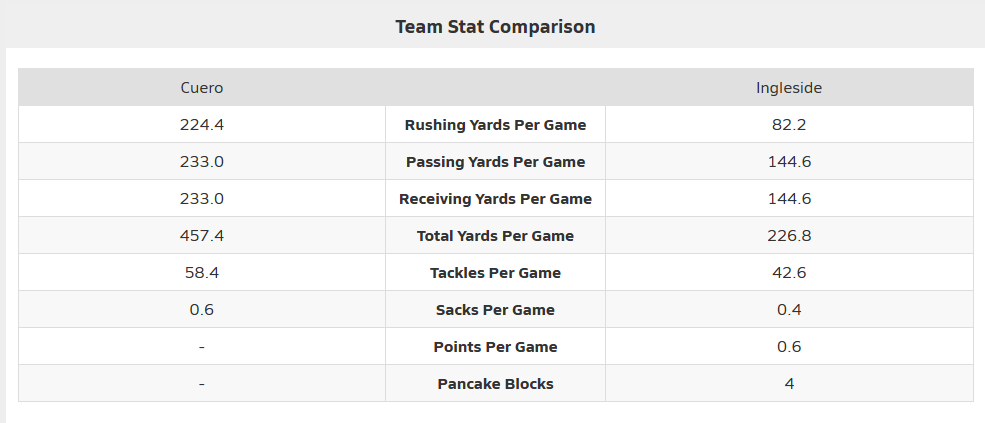
Task: Click the Receiving Yards Per Game label
Action: pyautogui.click(x=495, y=199)
